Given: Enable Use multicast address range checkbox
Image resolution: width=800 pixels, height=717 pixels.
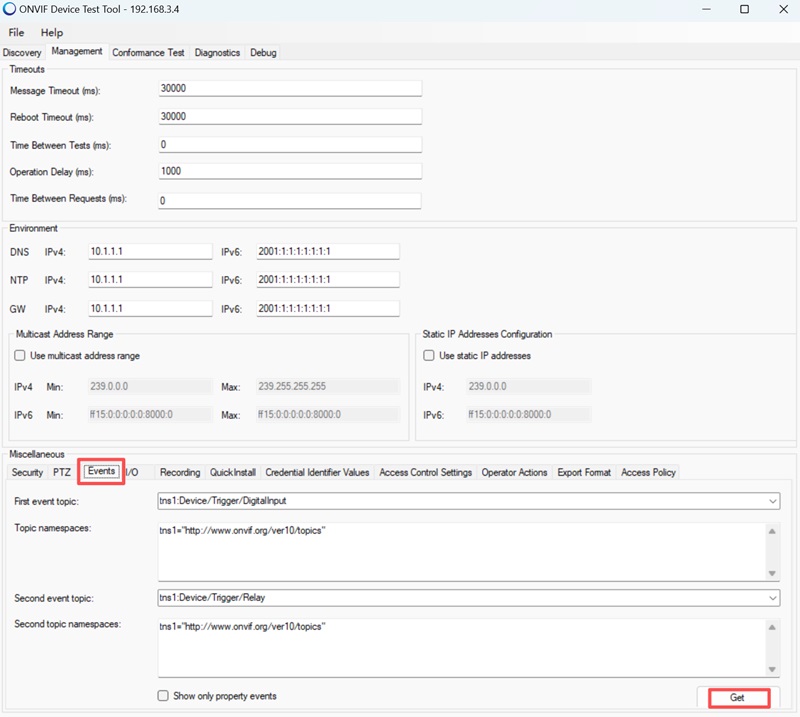Looking at the screenshot, I should (20, 355).
